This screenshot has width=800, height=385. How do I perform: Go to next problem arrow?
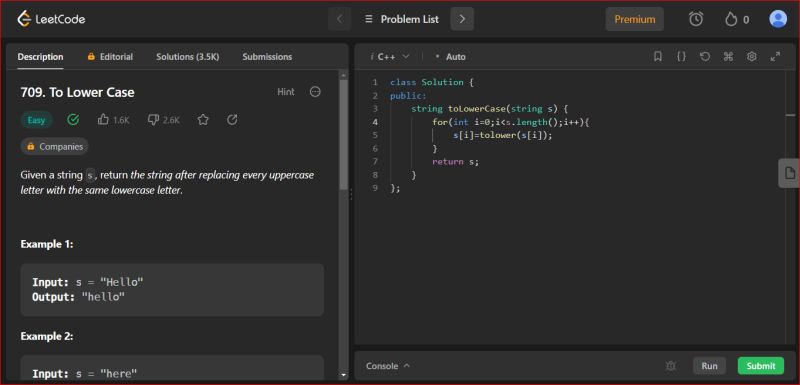coord(462,19)
